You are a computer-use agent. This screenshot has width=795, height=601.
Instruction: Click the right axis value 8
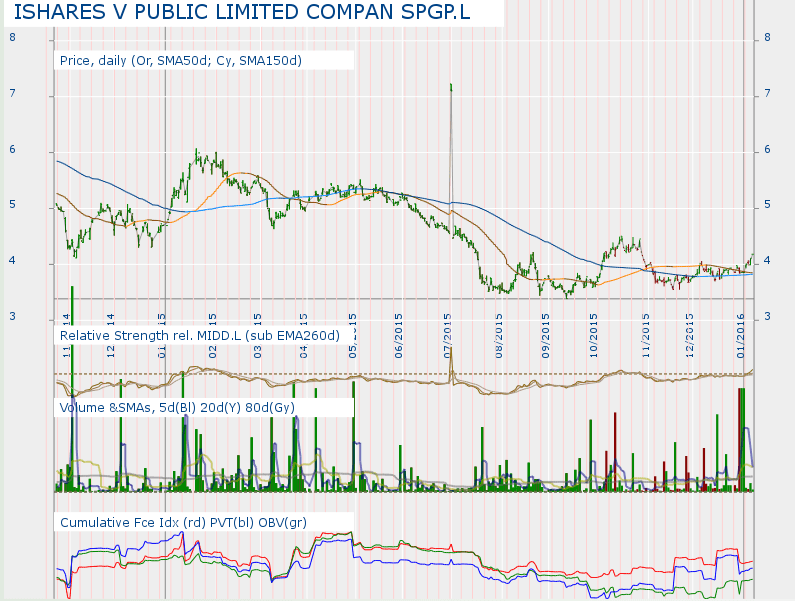(x=767, y=37)
